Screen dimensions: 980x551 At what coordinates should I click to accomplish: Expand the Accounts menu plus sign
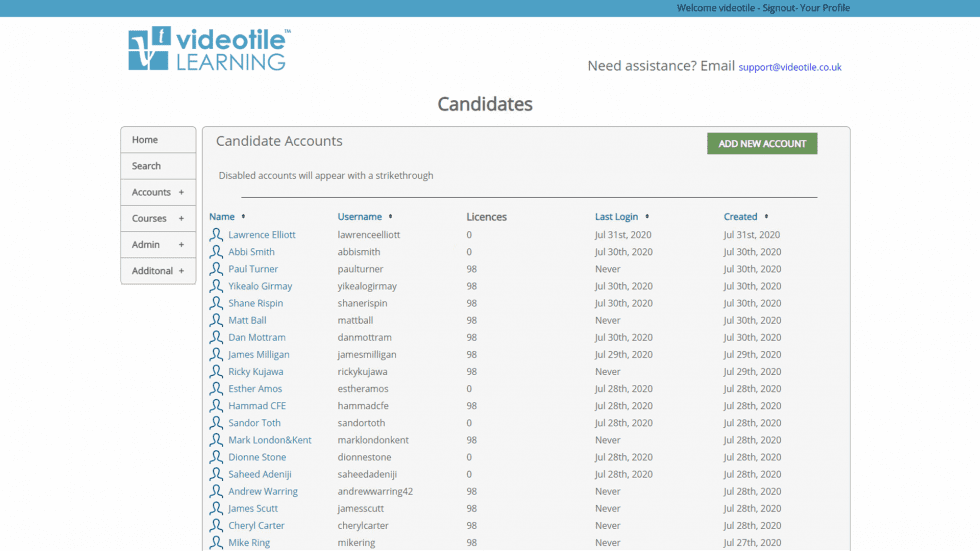coord(181,192)
